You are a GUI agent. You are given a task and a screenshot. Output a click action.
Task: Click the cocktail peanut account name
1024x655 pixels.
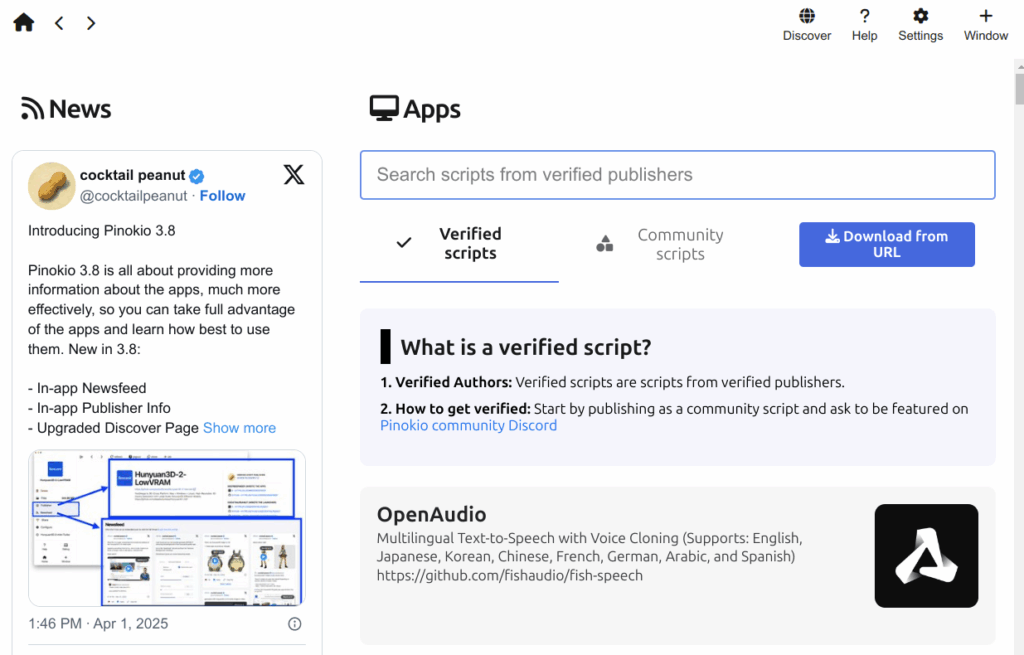click(133, 175)
